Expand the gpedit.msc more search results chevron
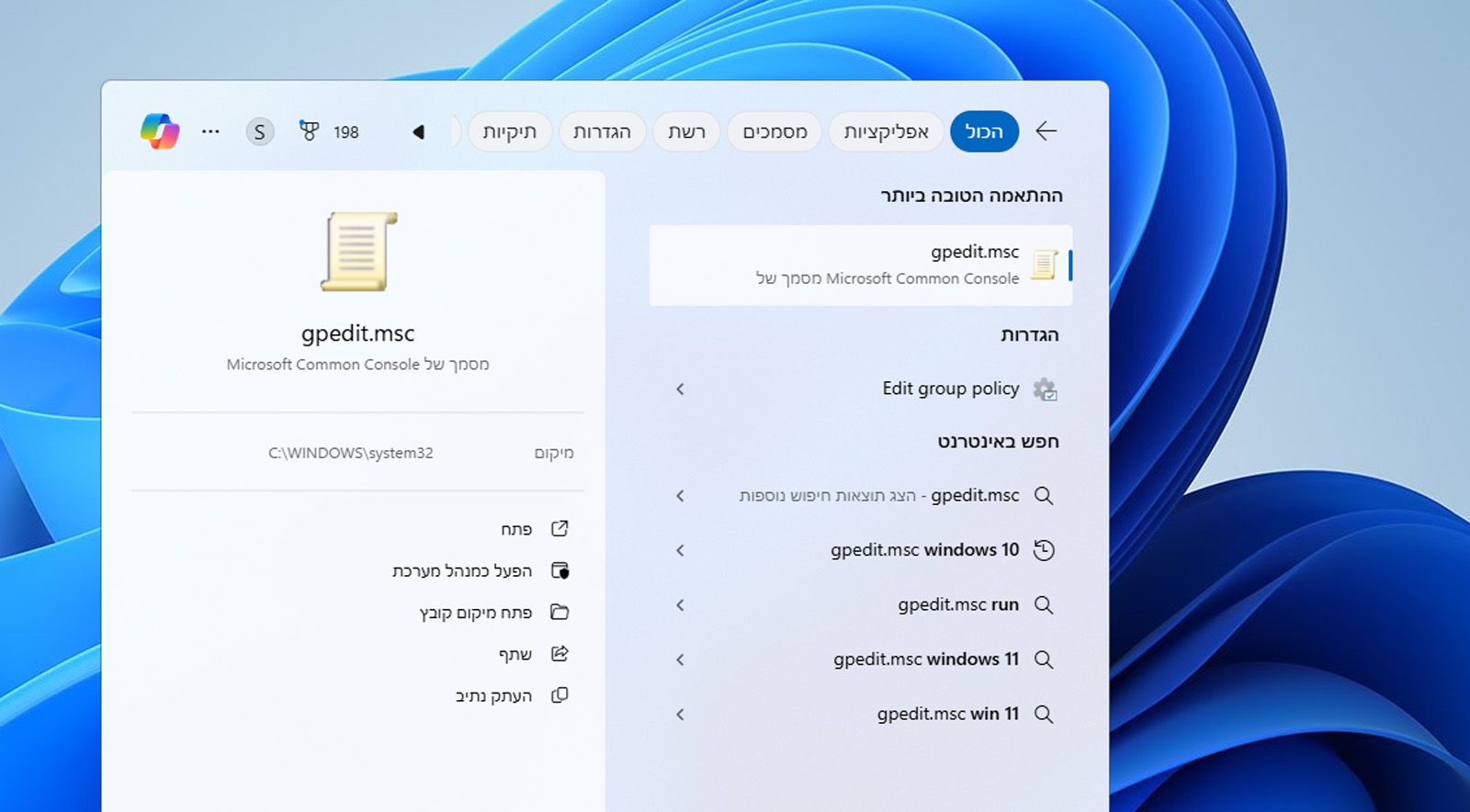Screen dimensions: 1470x812 pyautogui.click(x=680, y=496)
